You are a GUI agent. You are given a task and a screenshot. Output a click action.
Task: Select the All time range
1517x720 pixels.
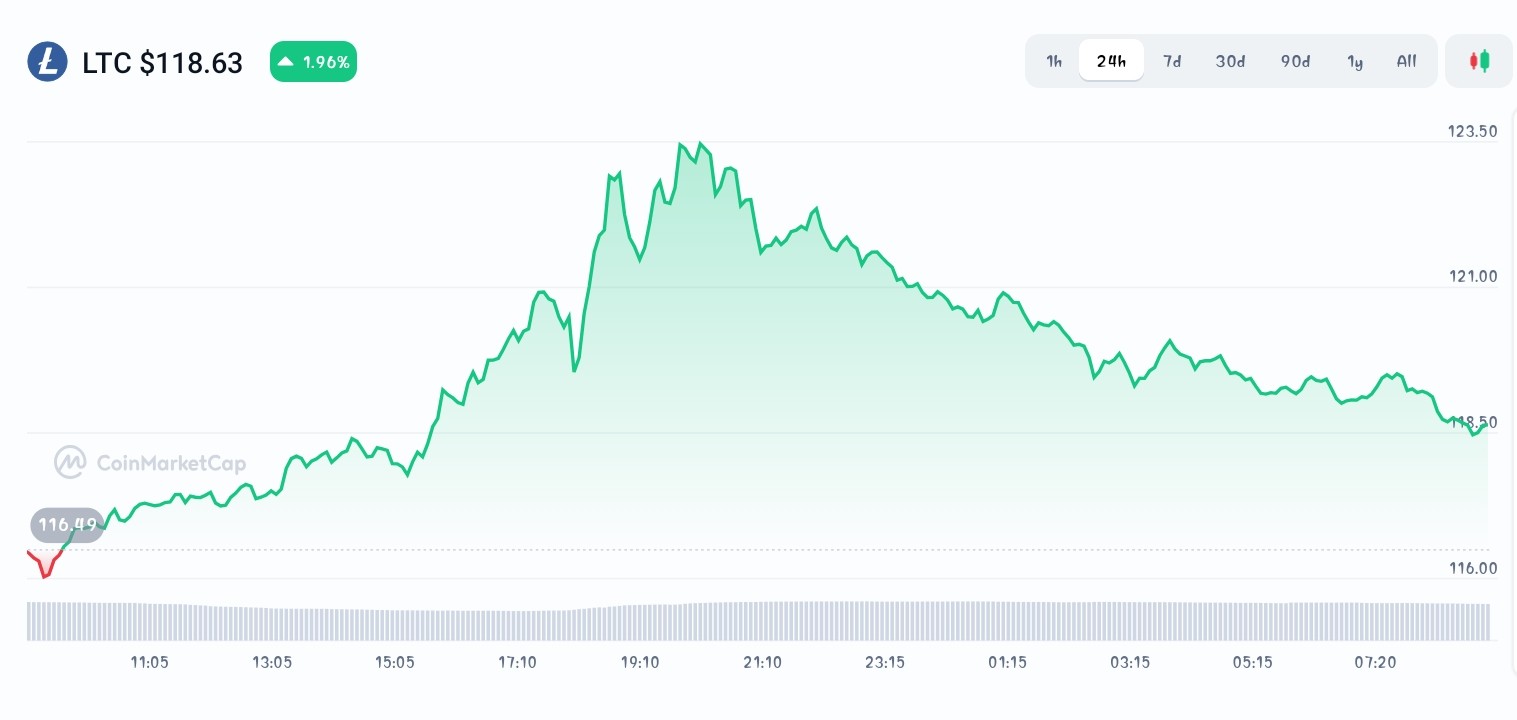(x=1406, y=61)
